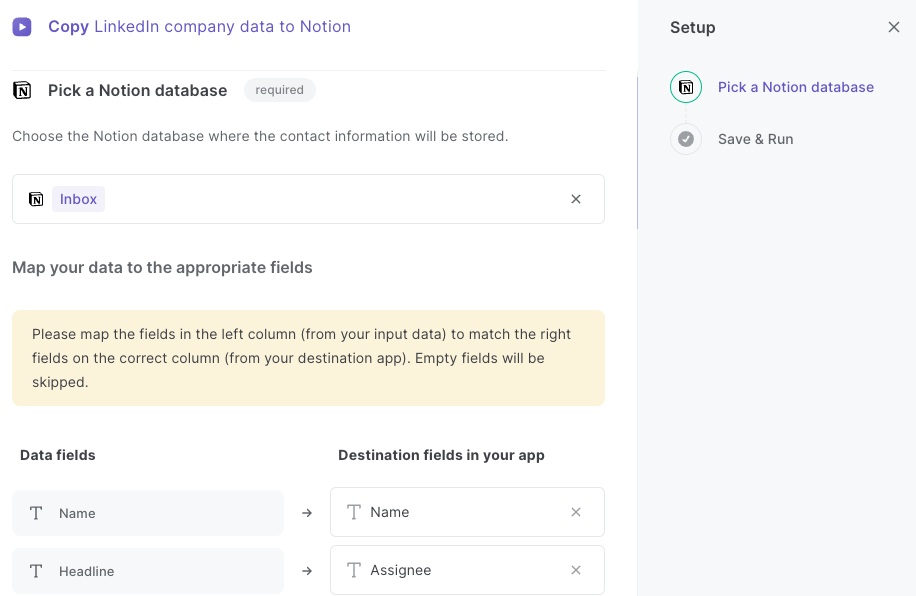Viewport: 916px width, 596px height.
Task: Click the text type icon in the Headline data field
Action: (x=36, y=571)
